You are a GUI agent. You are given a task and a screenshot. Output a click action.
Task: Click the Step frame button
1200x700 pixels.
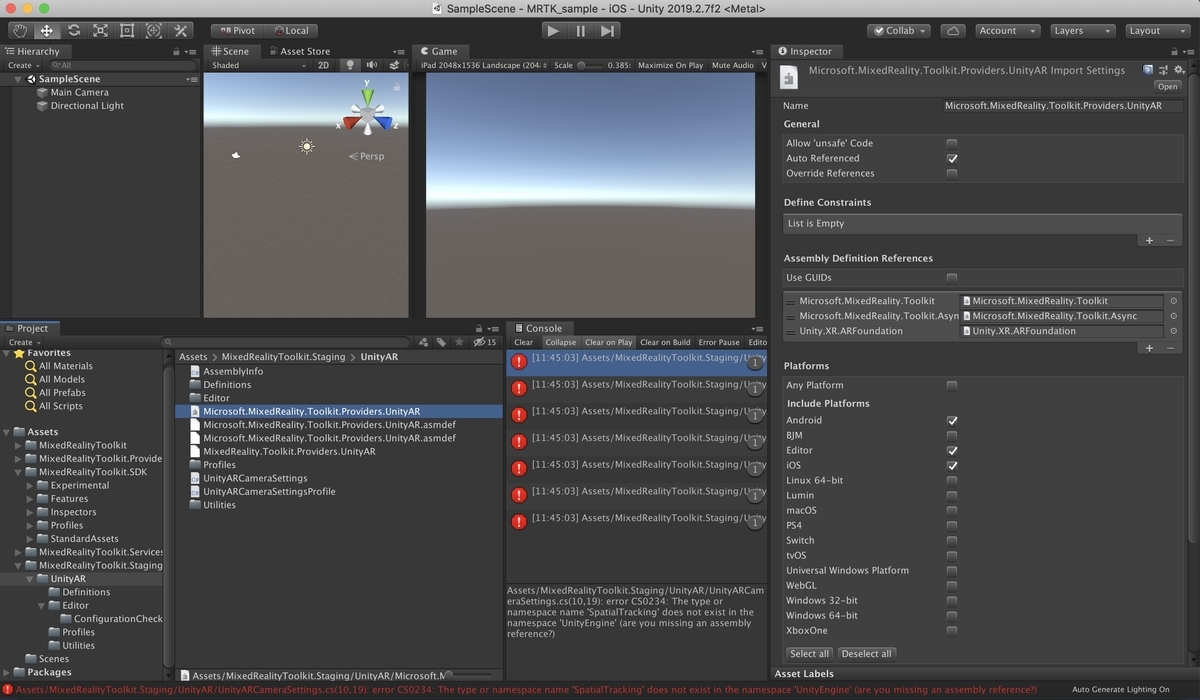[x=607, y=31]
